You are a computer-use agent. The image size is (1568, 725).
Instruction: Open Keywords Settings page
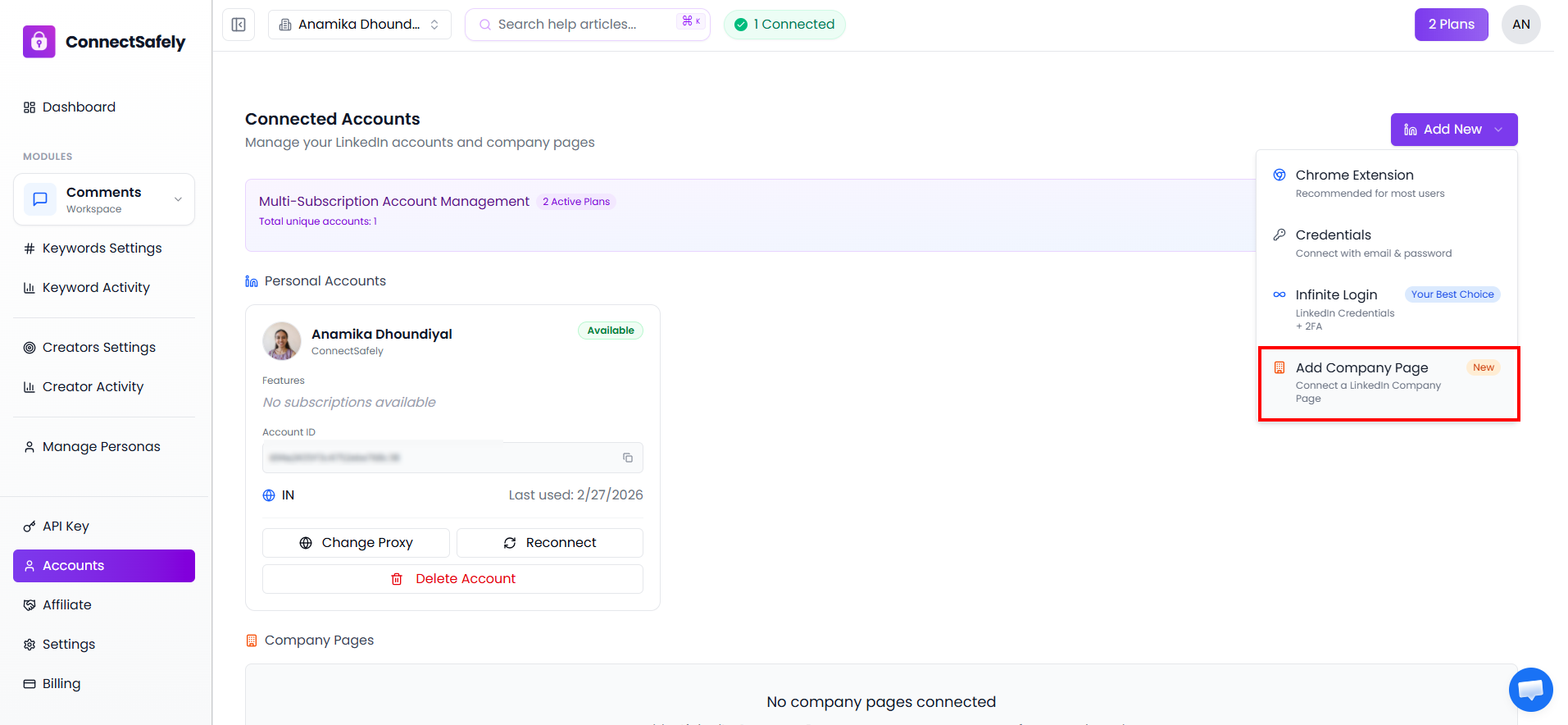(104, 249)
